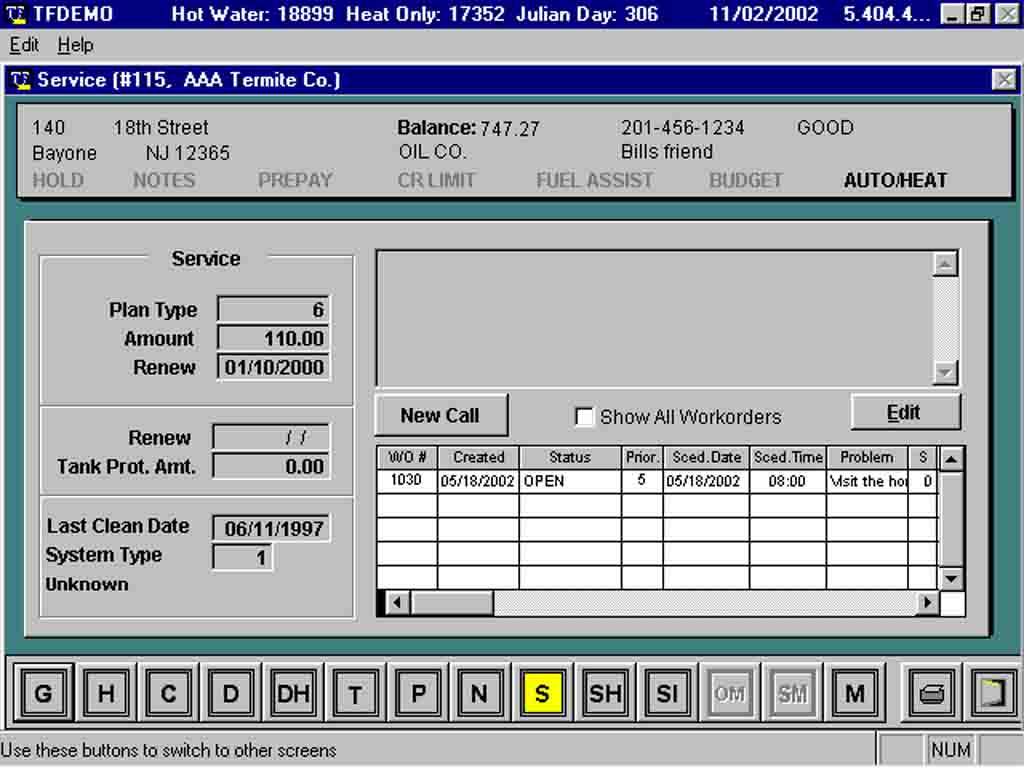Image resolution: width=1024 pixels, height=768 pixels.
Task: Open the N screen
Action: (479, 693)
